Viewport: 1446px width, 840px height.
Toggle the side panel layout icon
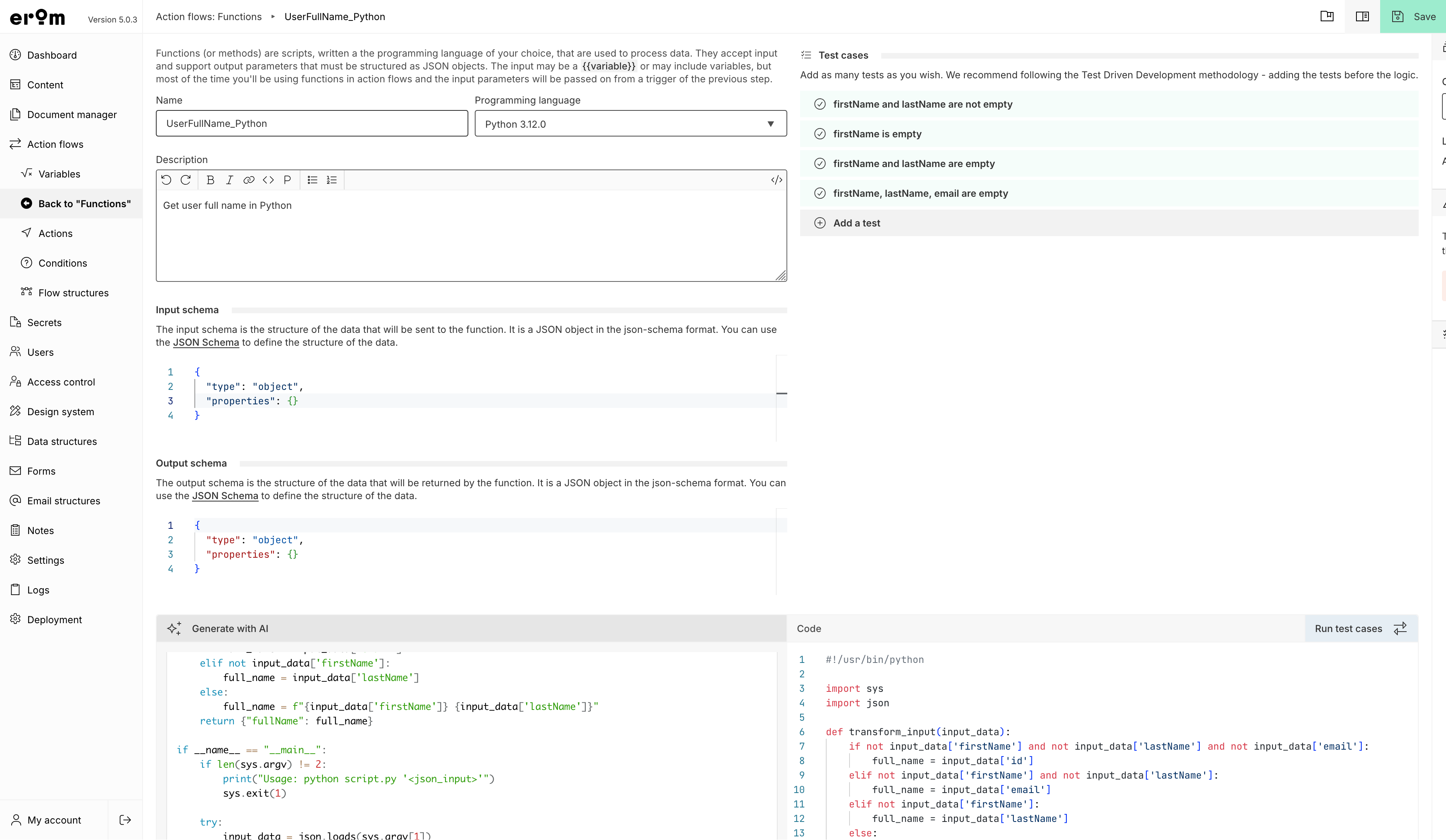click(1362, 16)
